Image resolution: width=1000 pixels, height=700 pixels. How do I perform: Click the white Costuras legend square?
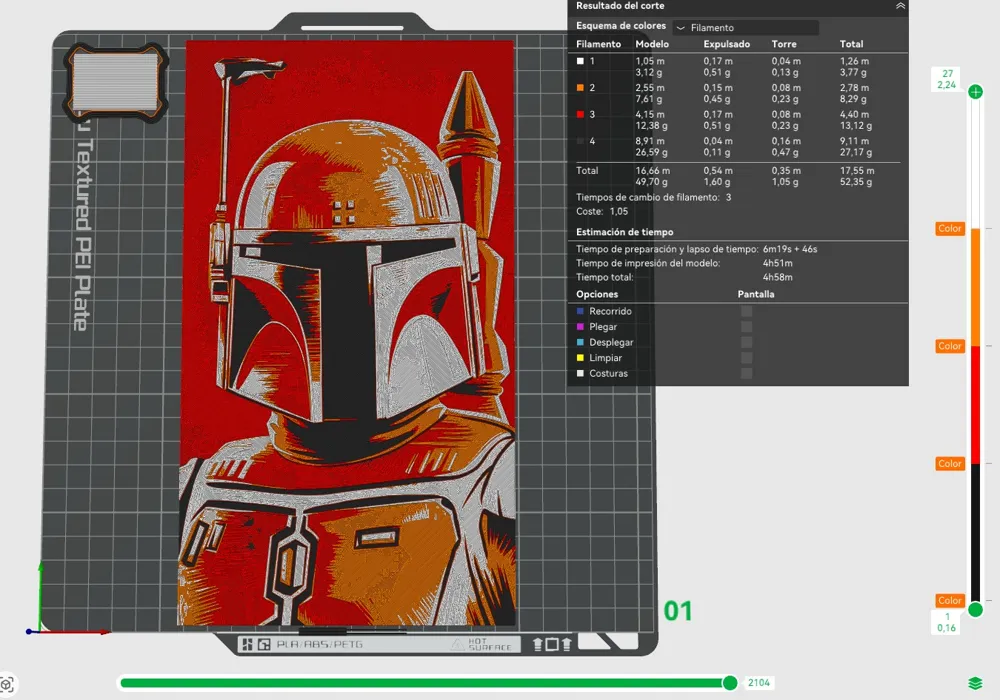580,374
